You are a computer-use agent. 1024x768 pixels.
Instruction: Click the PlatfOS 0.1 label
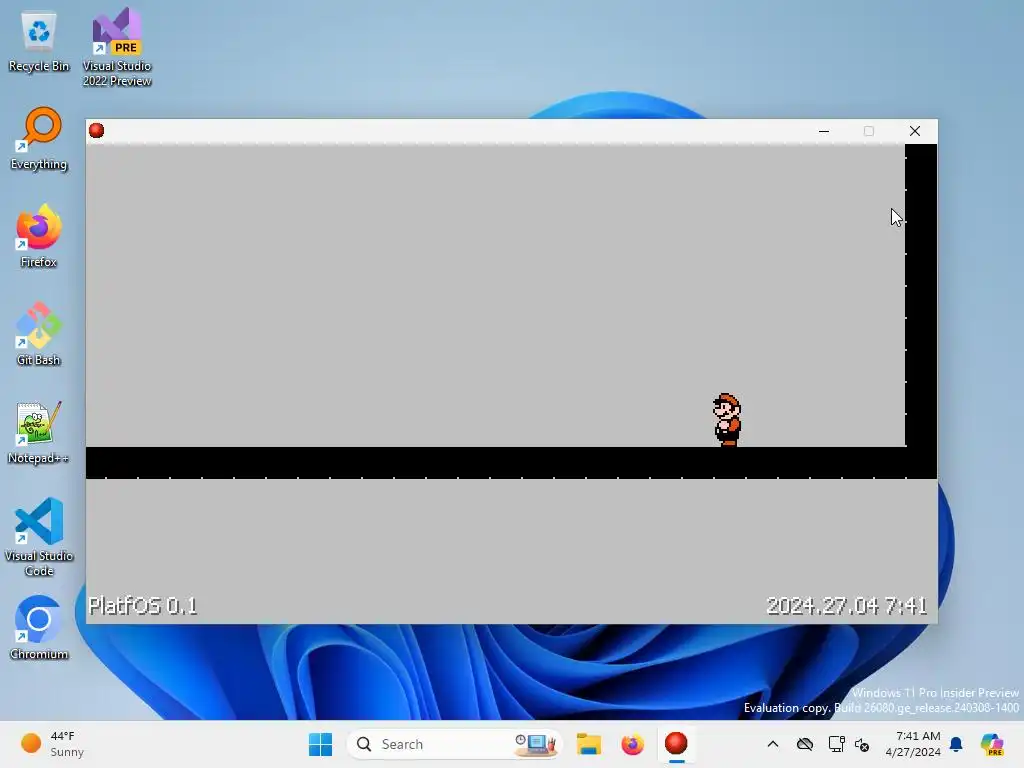click(142, 606)
